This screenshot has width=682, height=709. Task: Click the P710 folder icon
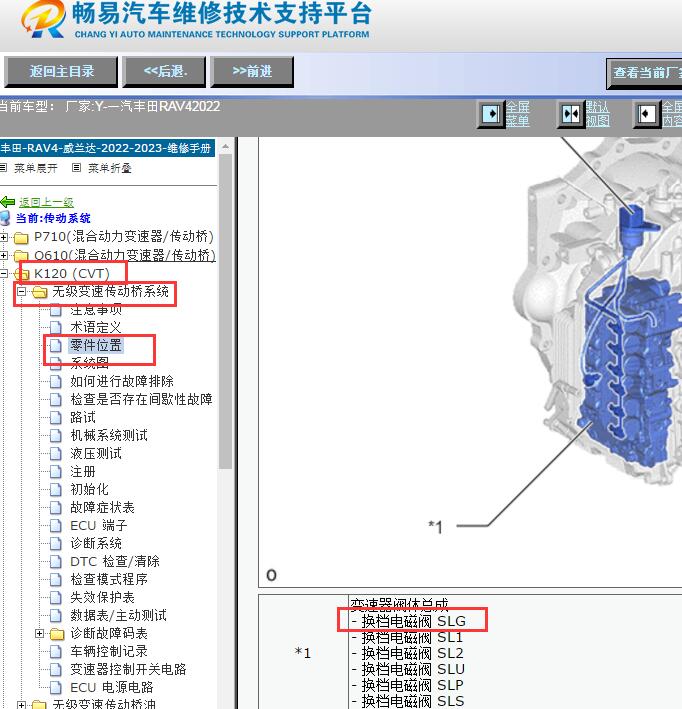pos(21,238)
